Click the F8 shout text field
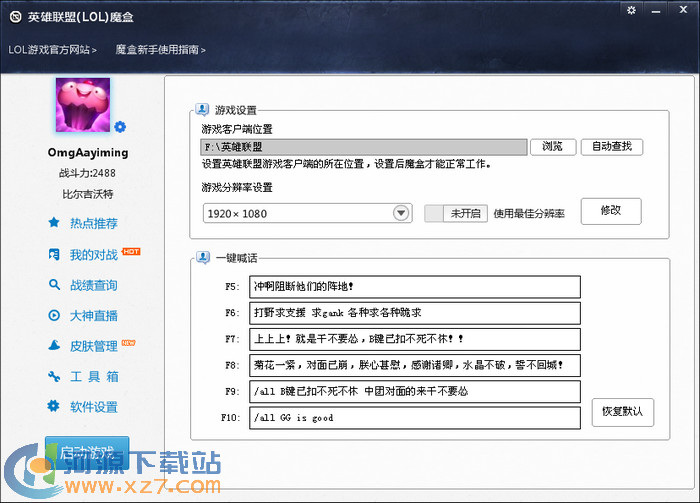Image resolution: width=700 pixels, height=503 pixels. 415,366
